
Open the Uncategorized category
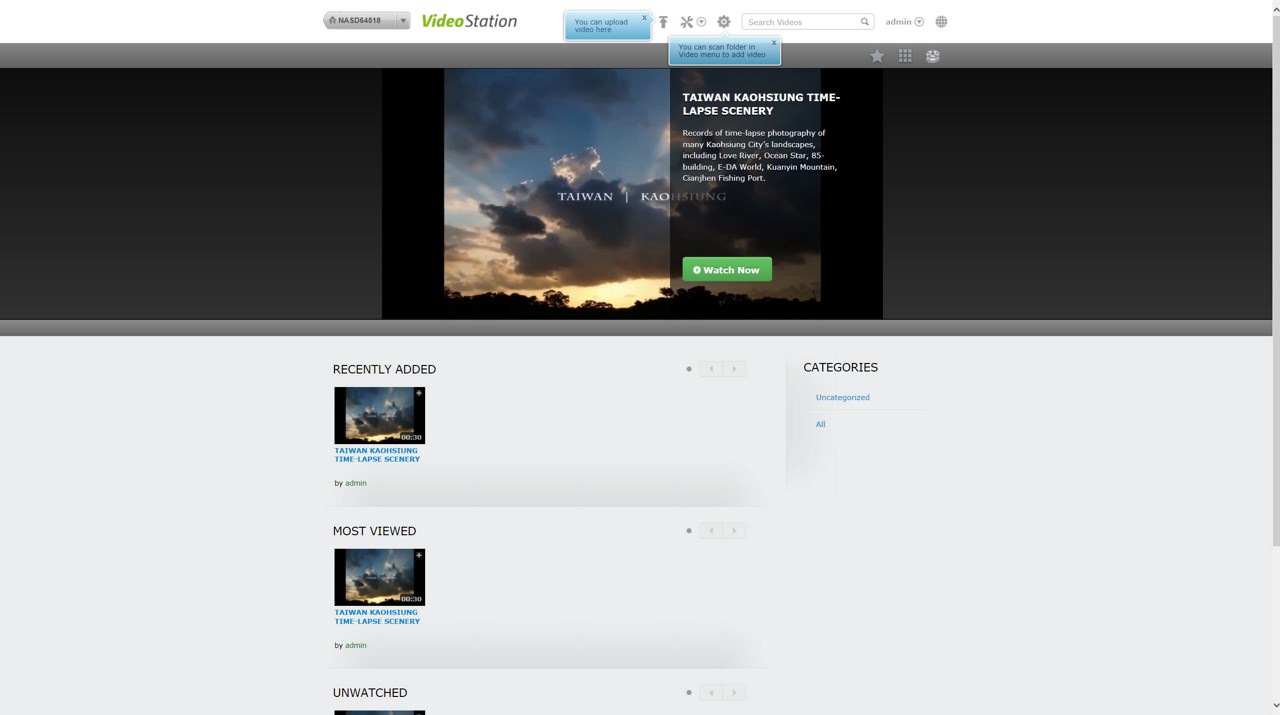843,397
